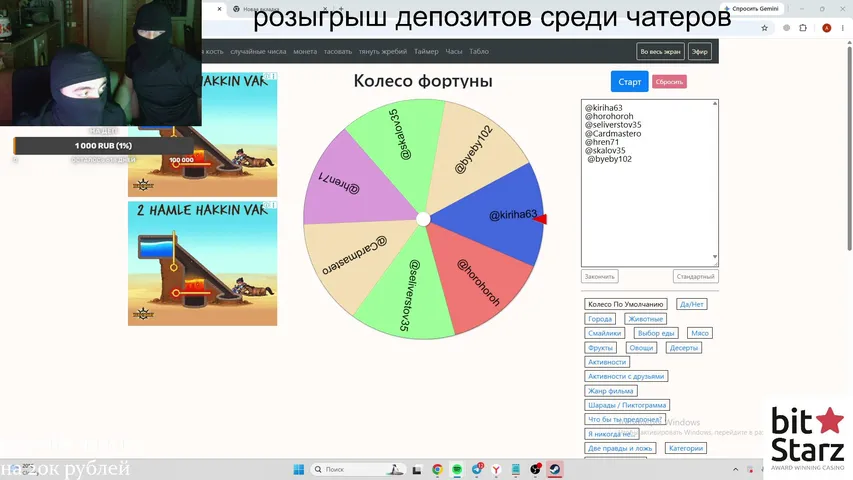Select the Смайлики preset
853x480 pixels.
point(604,333)
